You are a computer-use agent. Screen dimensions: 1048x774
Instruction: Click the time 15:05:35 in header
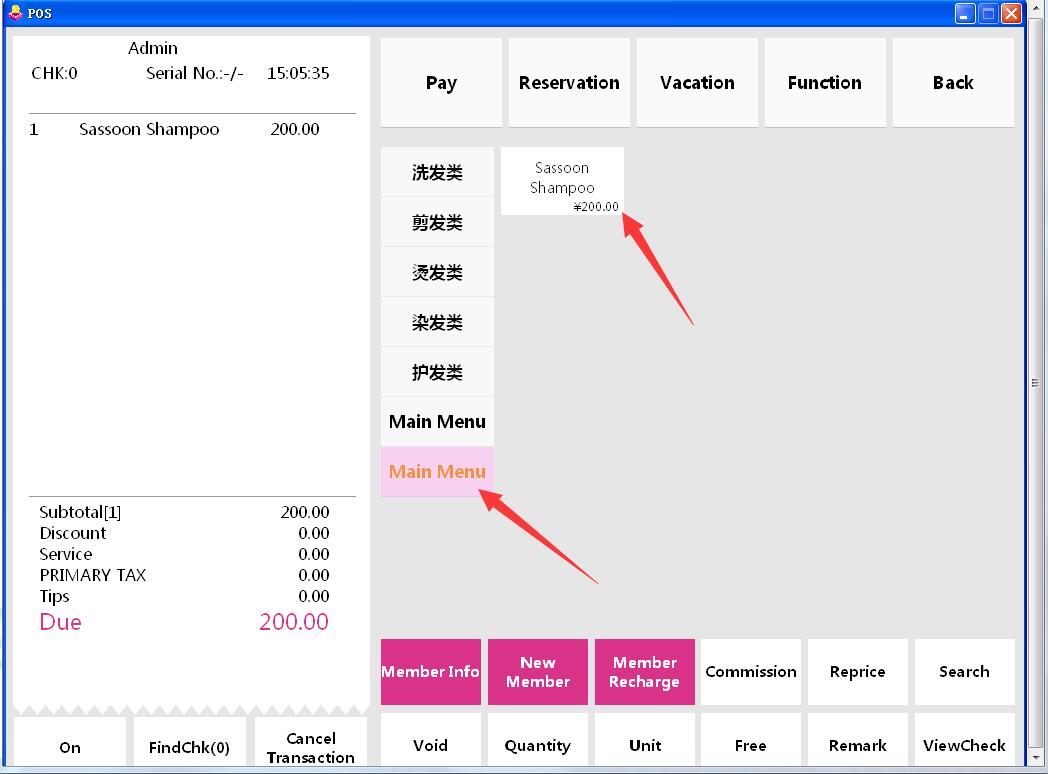coord(298,73)
